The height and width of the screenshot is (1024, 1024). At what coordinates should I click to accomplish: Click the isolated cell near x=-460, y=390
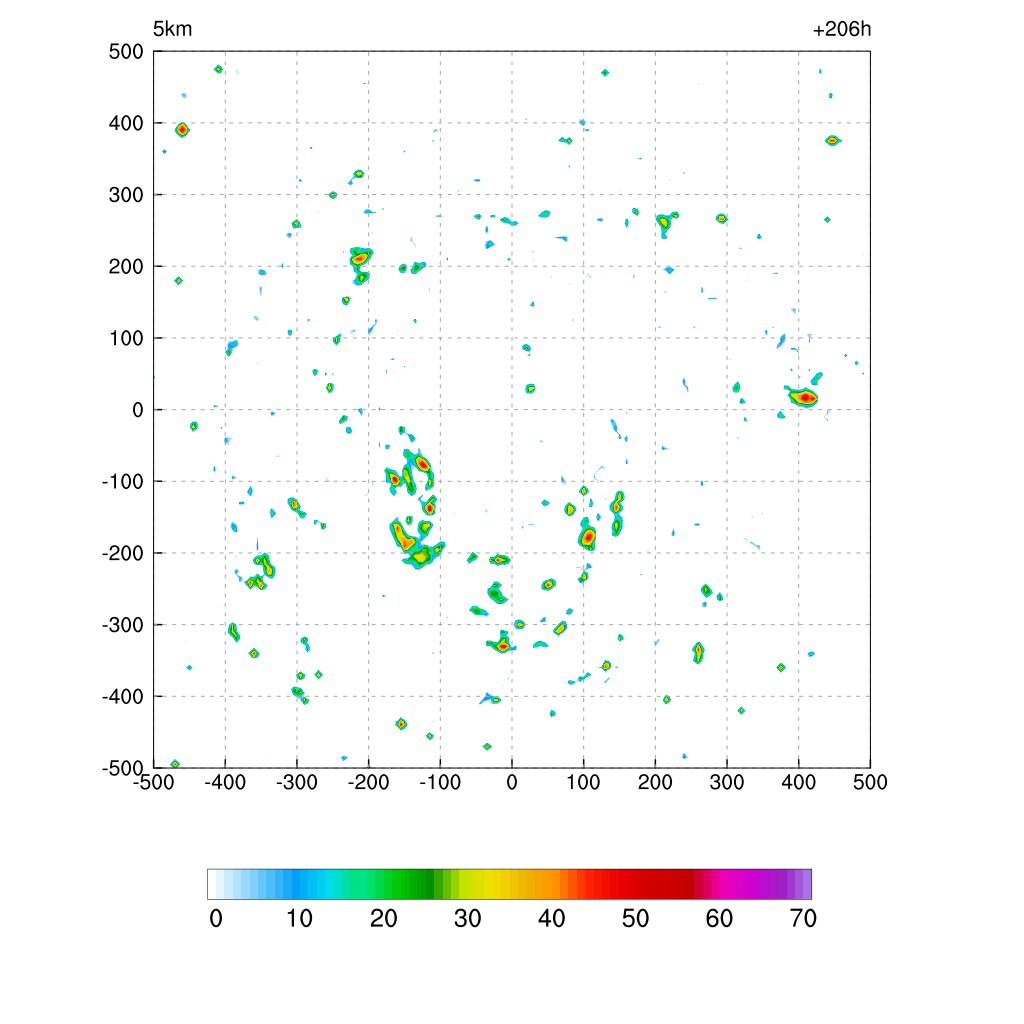182,130
